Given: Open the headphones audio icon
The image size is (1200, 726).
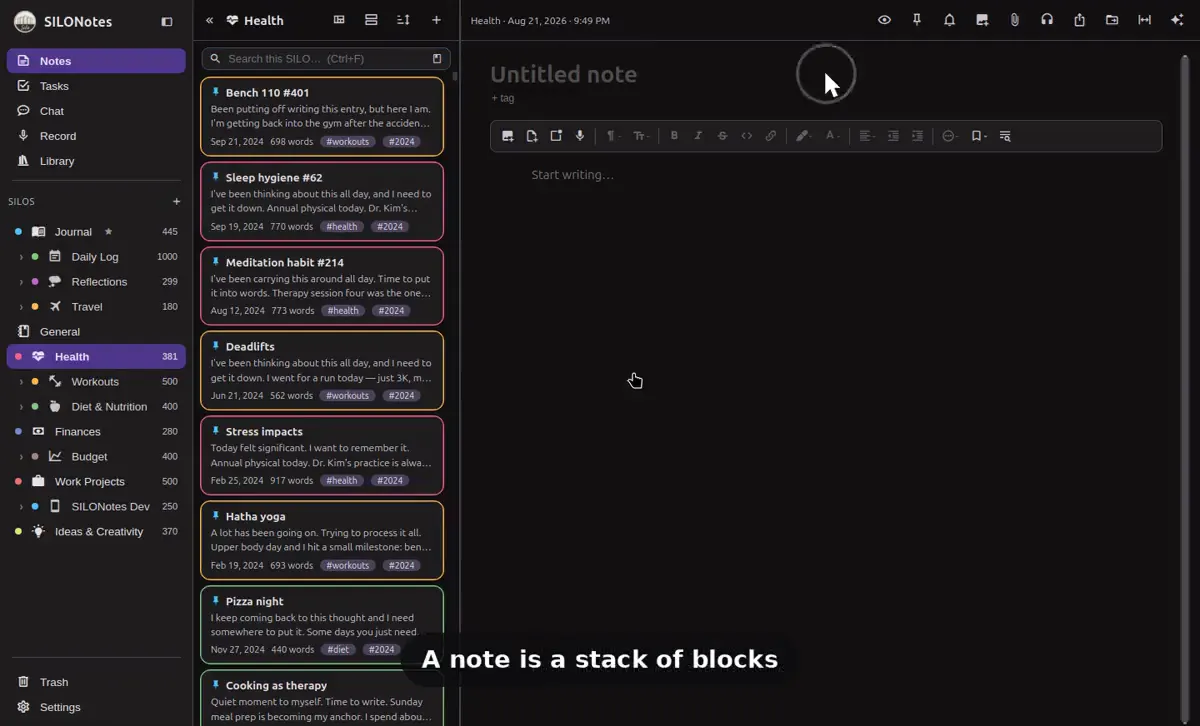Looking at the screenshot, I should coord(1047,20).
